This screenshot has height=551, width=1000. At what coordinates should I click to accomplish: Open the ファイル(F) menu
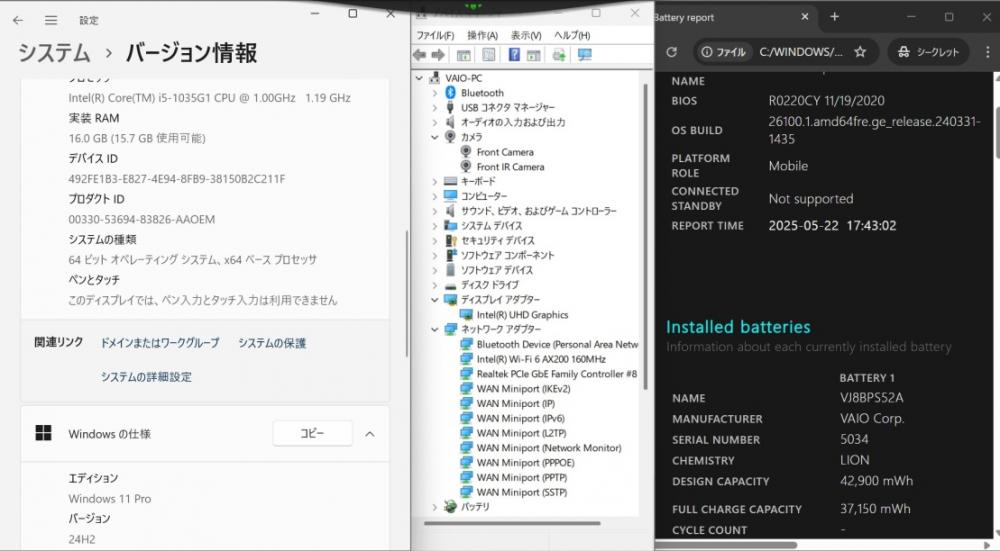(435, 35)
